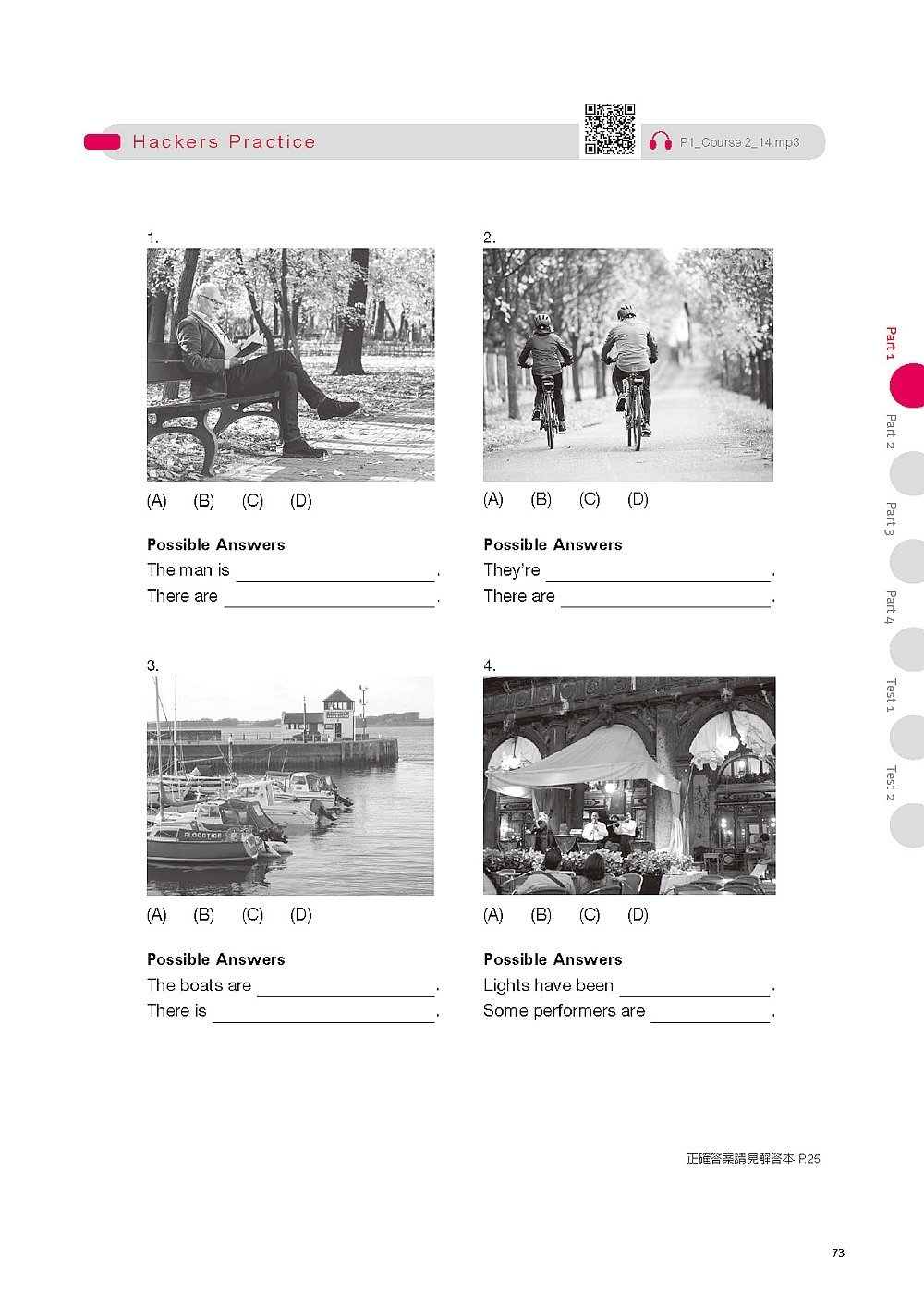Choose answer (B) for question 4
924x1306 pixels.
click(541, 915)
